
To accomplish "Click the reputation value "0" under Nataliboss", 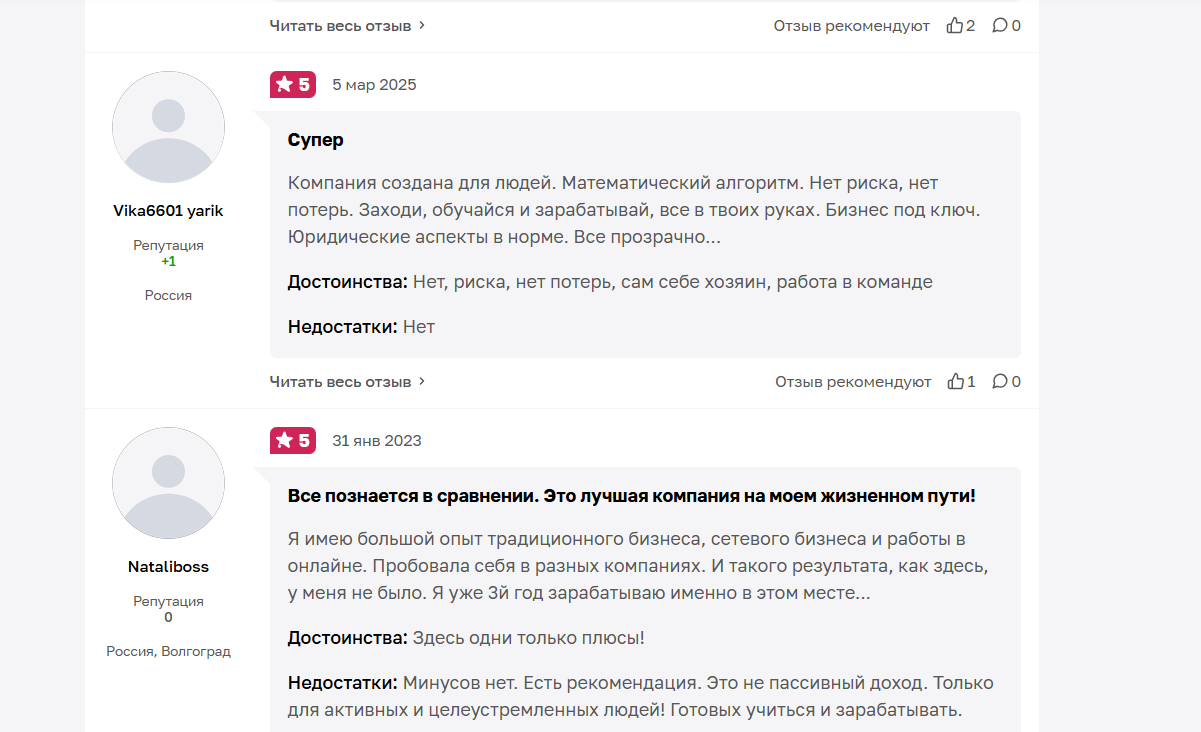I will pos(168,617).
